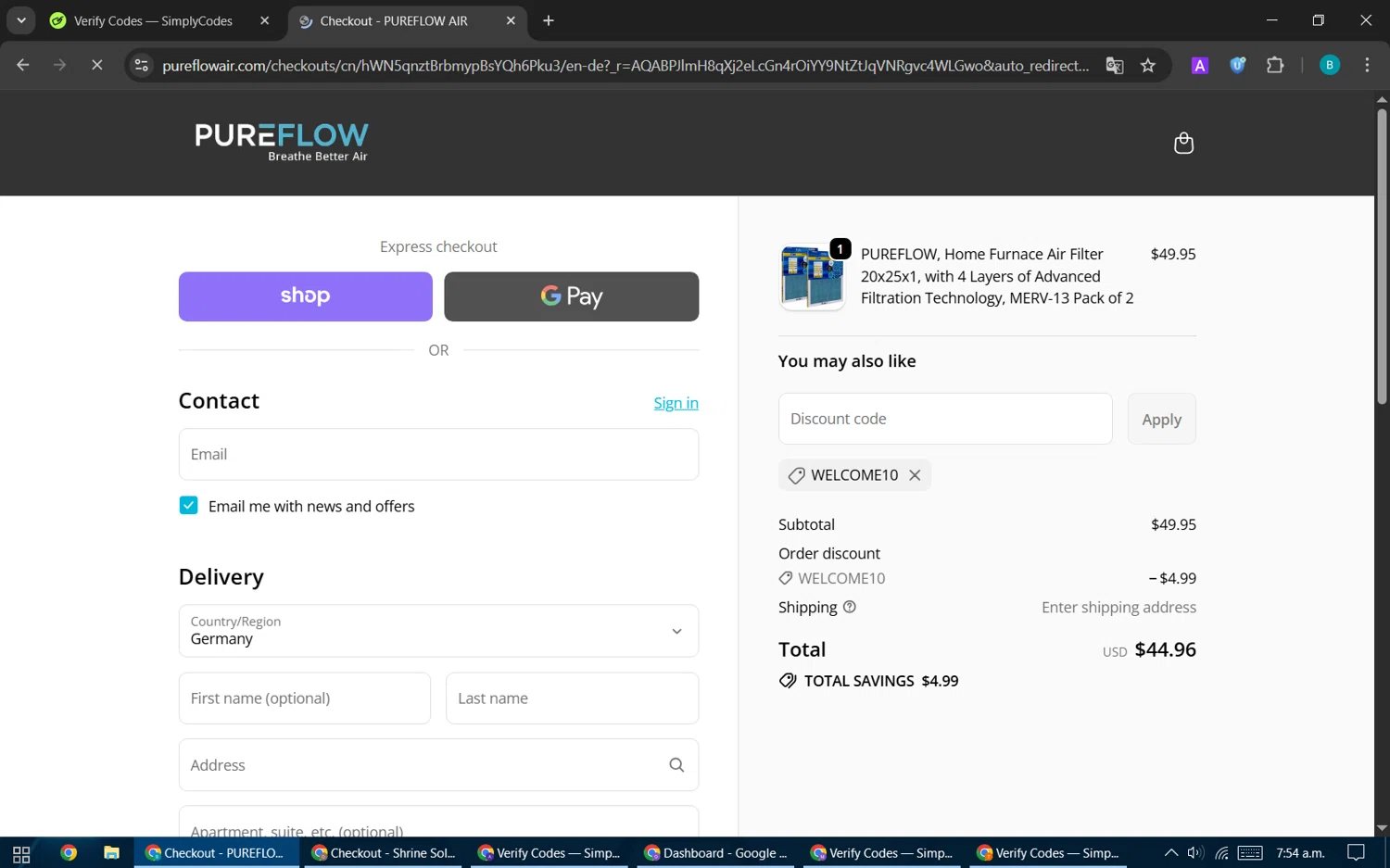Open the tab search dropdown arrow

(20, 20)
